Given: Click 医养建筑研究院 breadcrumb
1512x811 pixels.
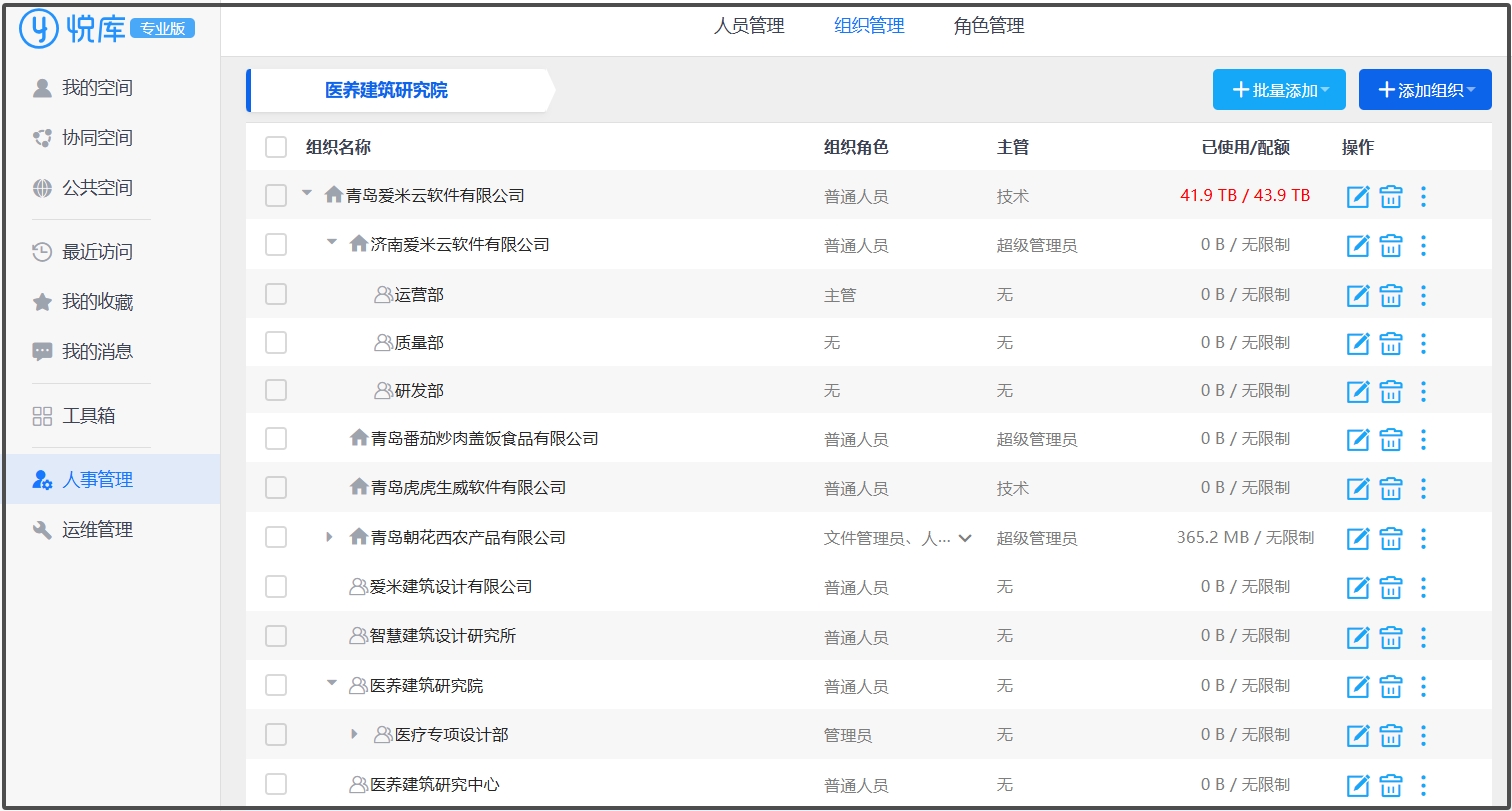Looking at the screenshot, I should 386,91.
